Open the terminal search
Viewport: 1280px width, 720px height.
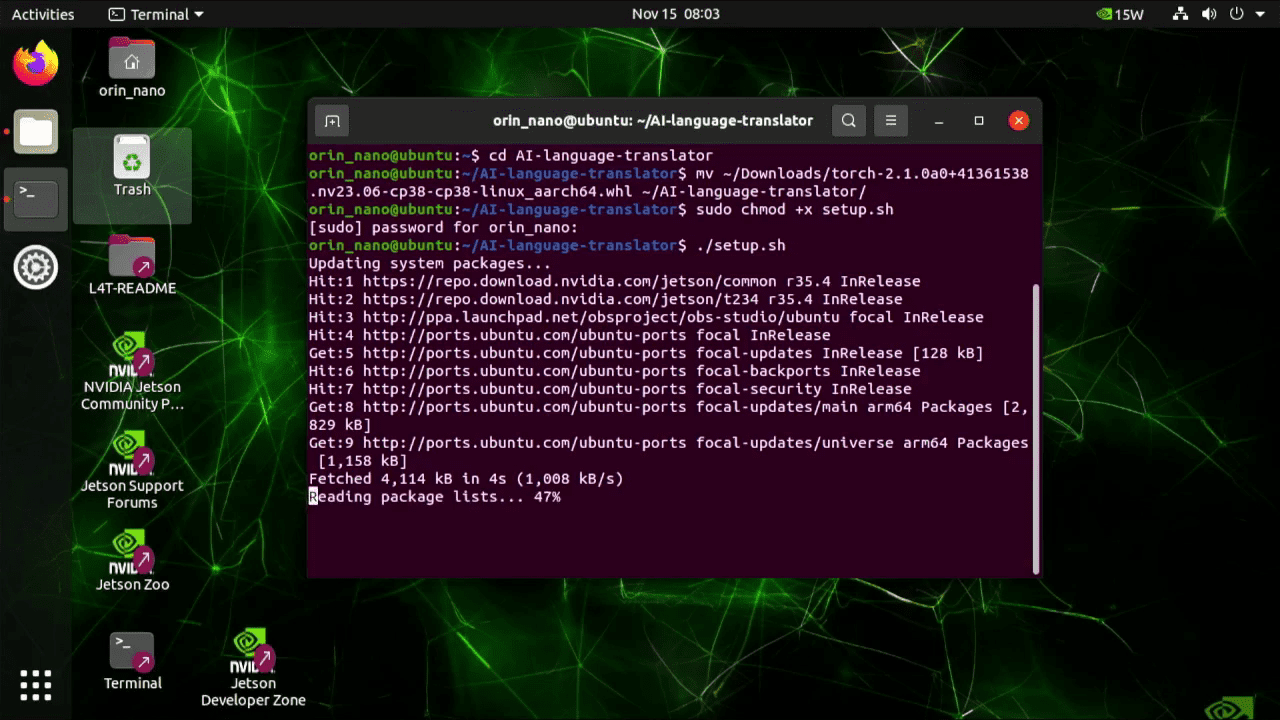848,120
